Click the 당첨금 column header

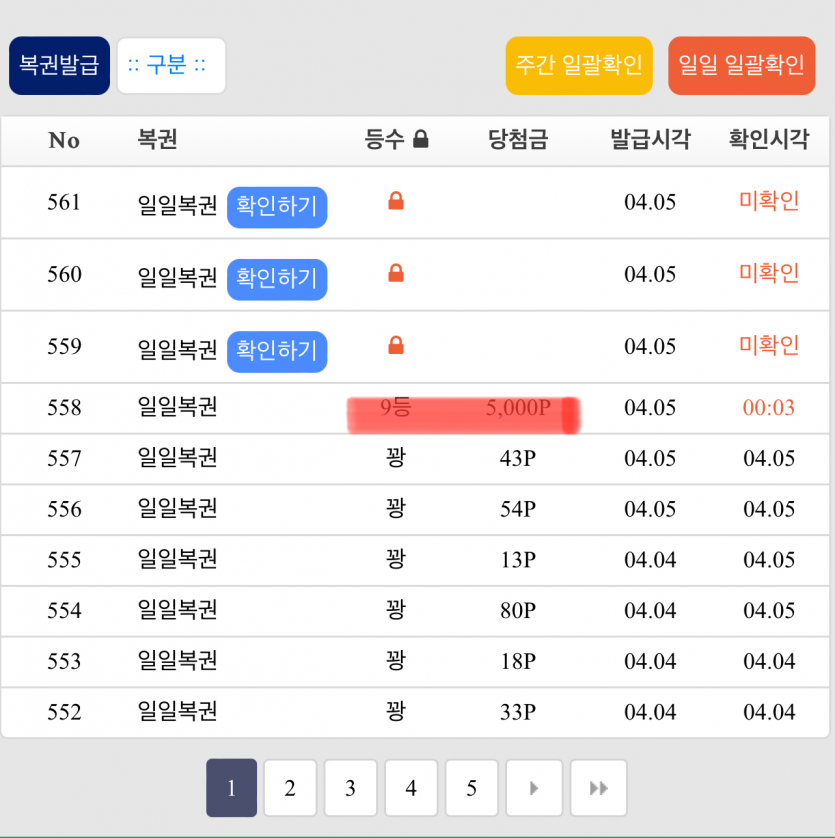[518, 139]
